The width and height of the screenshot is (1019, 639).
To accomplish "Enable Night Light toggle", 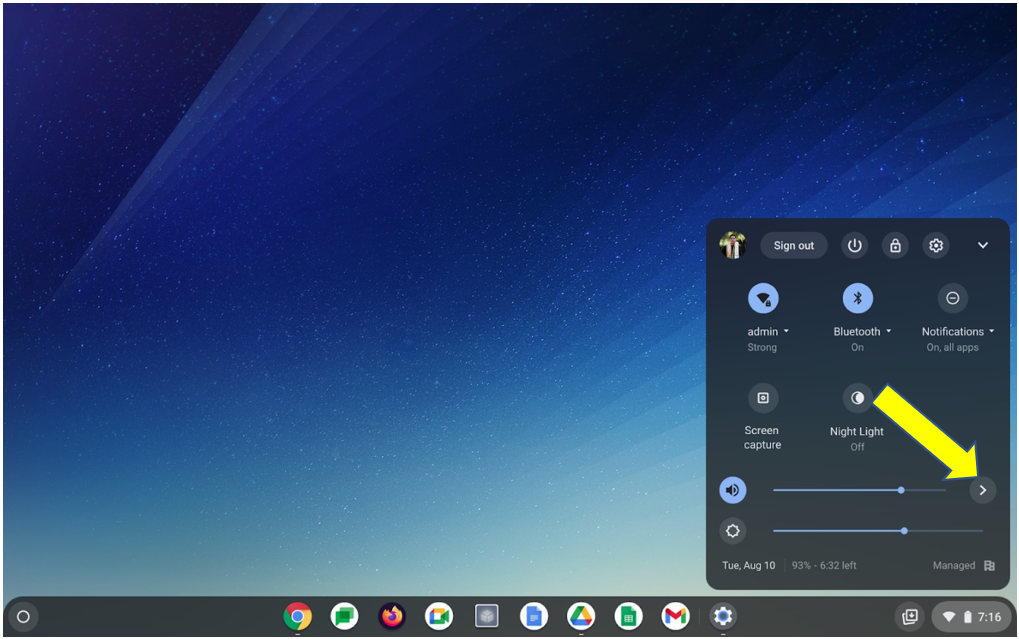I will (858, 398).
